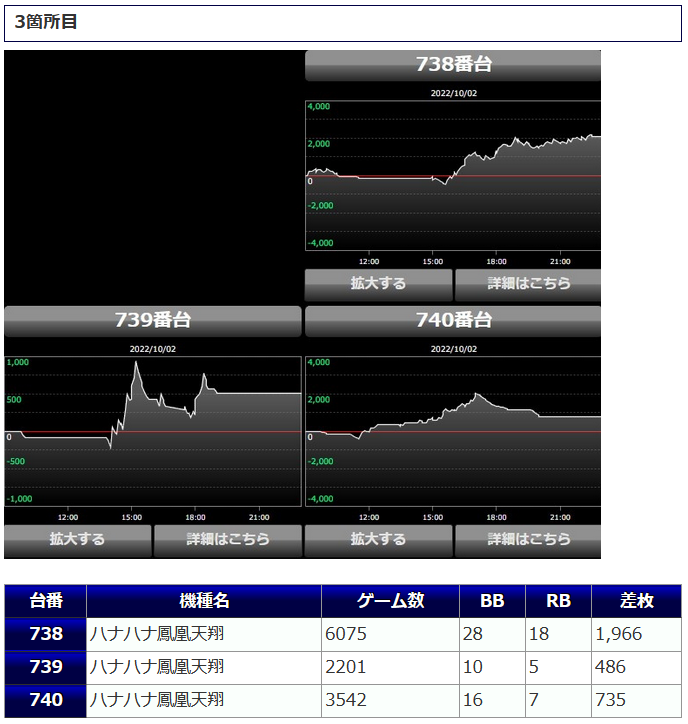Click ハナハナ鳳凰天翔 in the 738 row
This screenshot has height=724, width=688.
(x=157, y=634)
